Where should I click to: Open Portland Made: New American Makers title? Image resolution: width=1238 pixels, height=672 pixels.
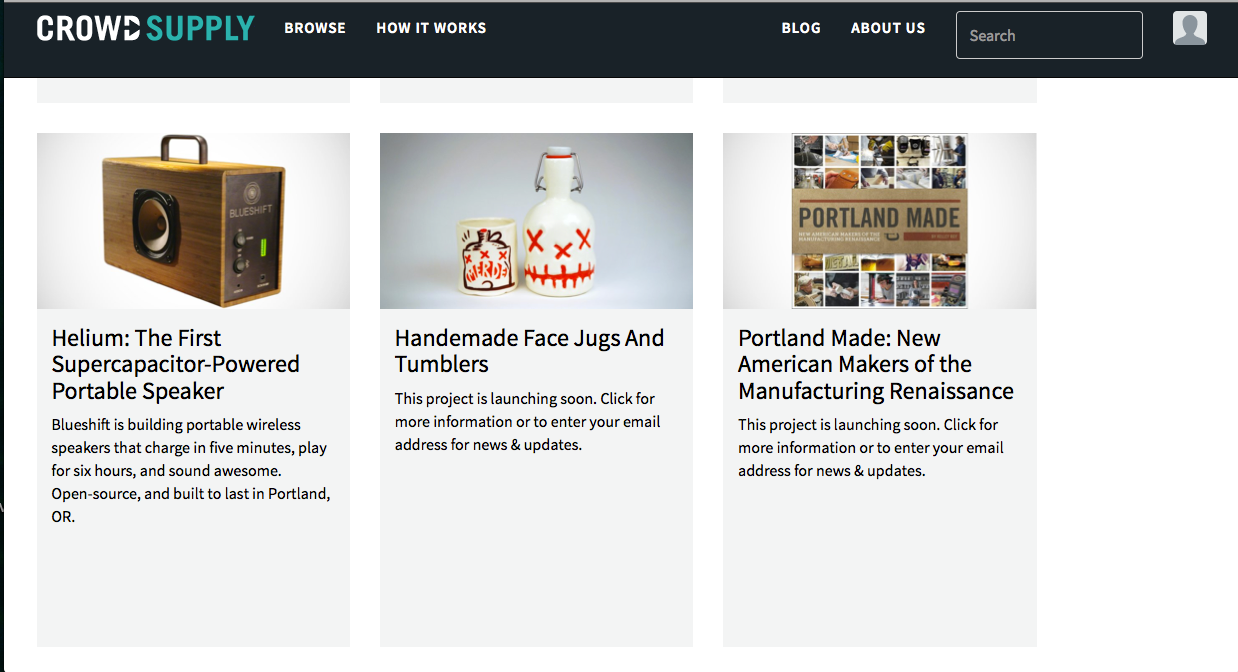coord(876,364)
